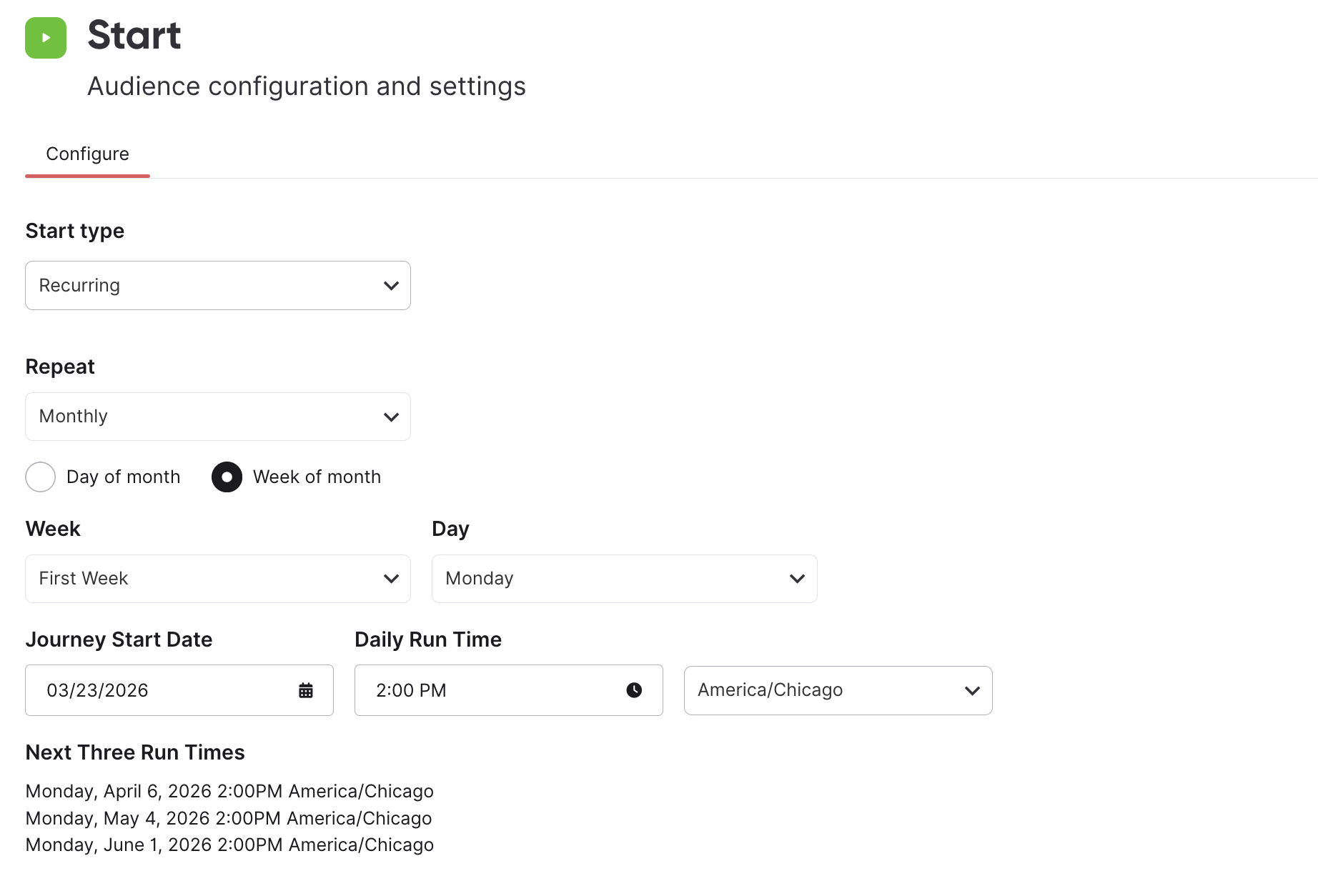1318x896 pixels.
Task: Click the Start type dropdown chevron
Action: click(x=391, y=286)
